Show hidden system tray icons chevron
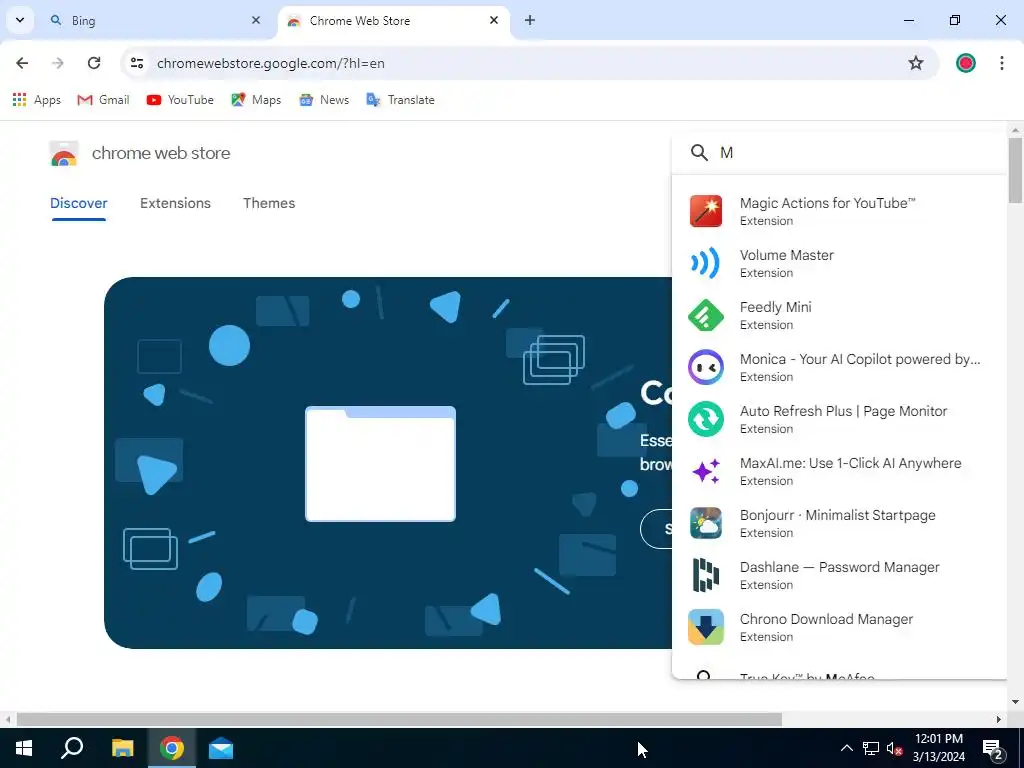Screen dimensions: 1024x768 coord(846,748)
